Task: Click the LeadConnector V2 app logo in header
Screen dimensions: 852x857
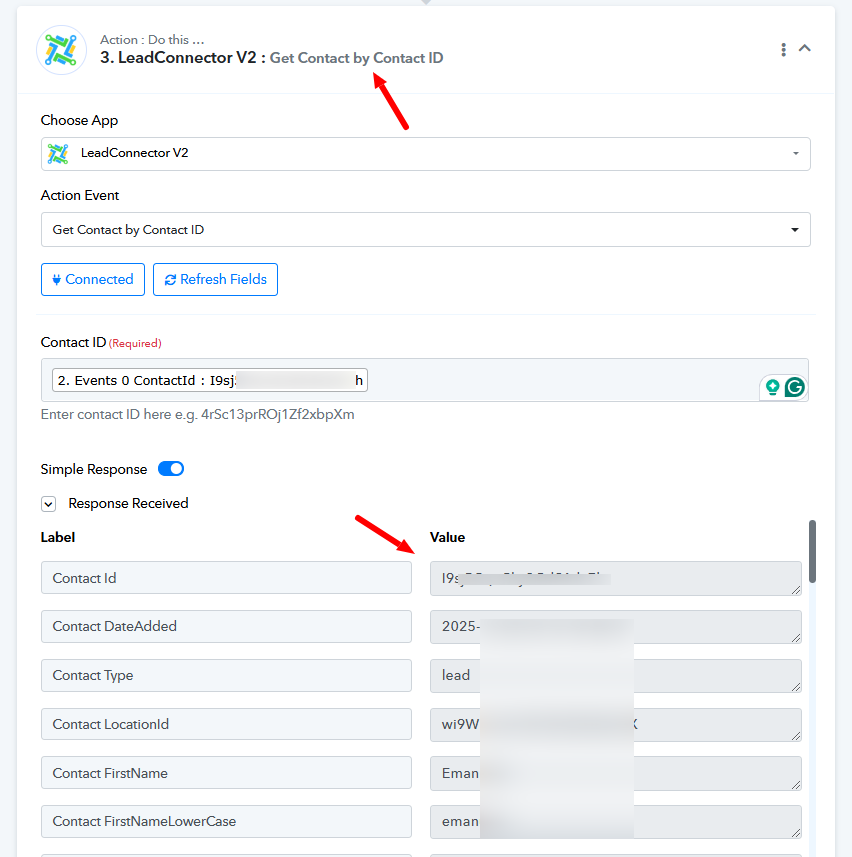Action: tap(61, 50)
